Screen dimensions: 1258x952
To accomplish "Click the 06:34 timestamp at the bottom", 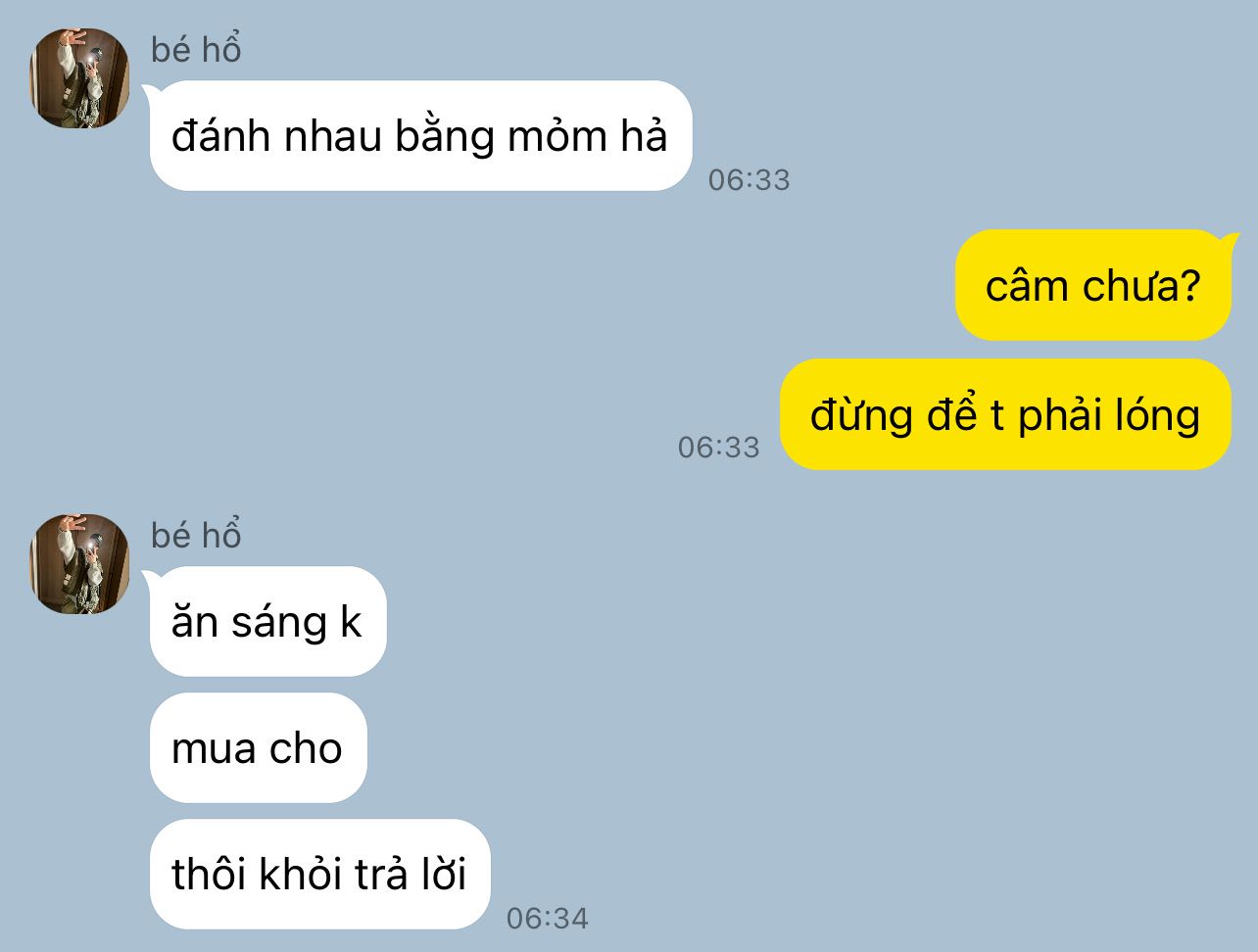I will [x=548, y=919].
